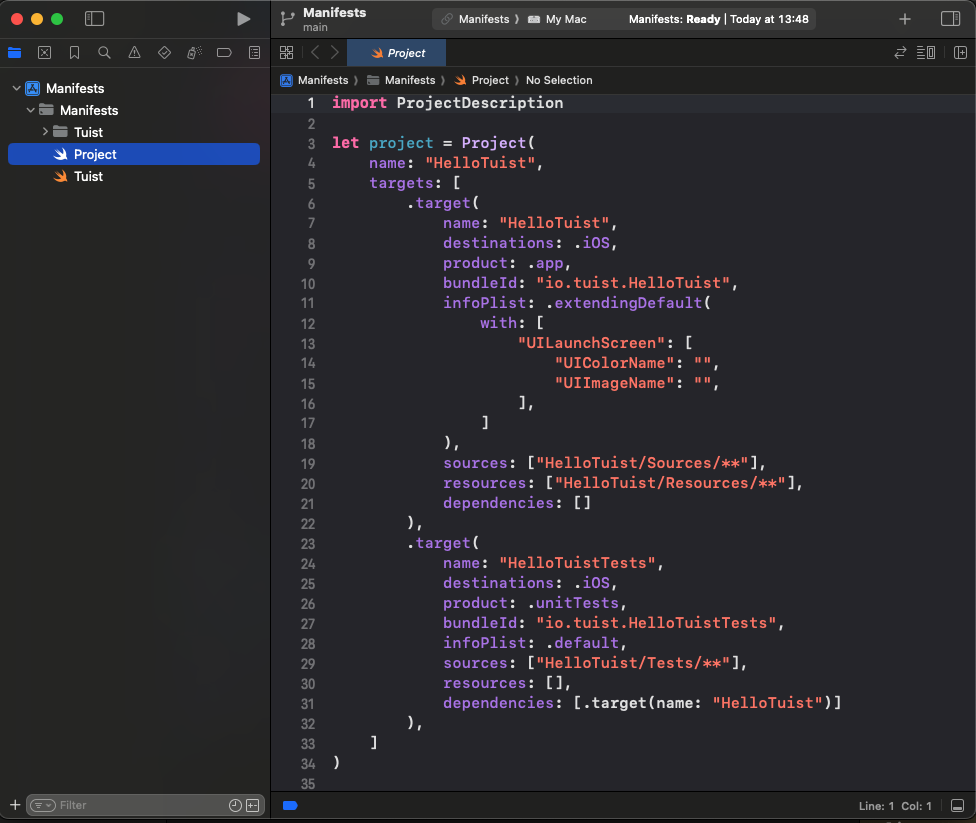Open the Breakpoint navigator

point(224,53)
